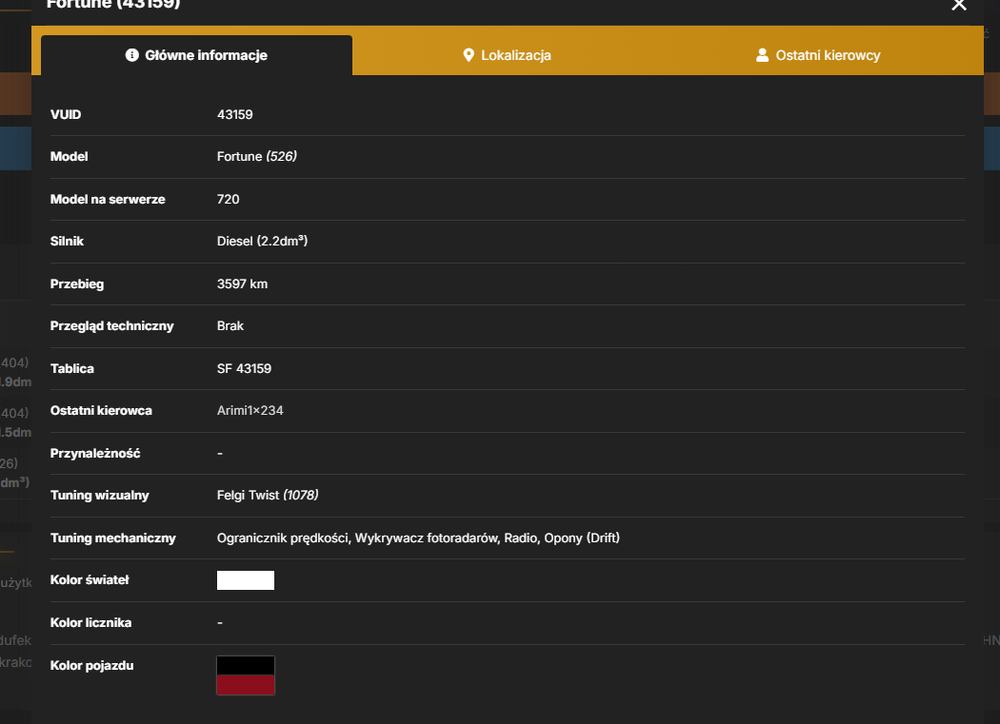Click the person icon beside Ostatni kierowcy
1000x724 pixels.
762,55
